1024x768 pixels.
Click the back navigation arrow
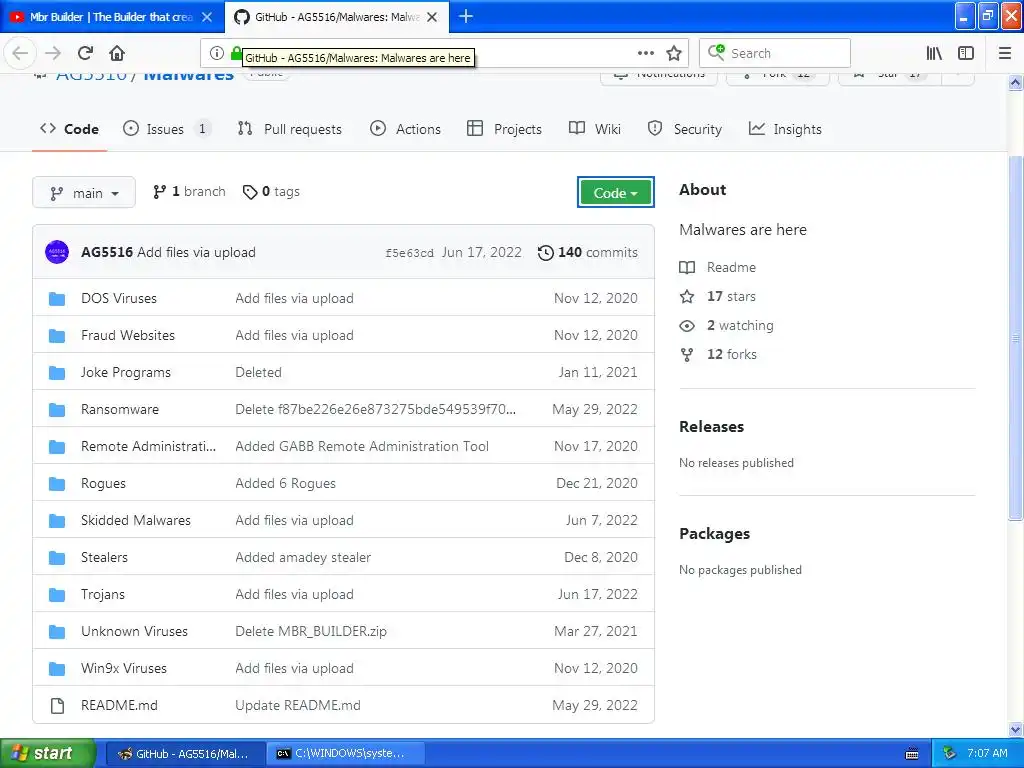[20, 53]
